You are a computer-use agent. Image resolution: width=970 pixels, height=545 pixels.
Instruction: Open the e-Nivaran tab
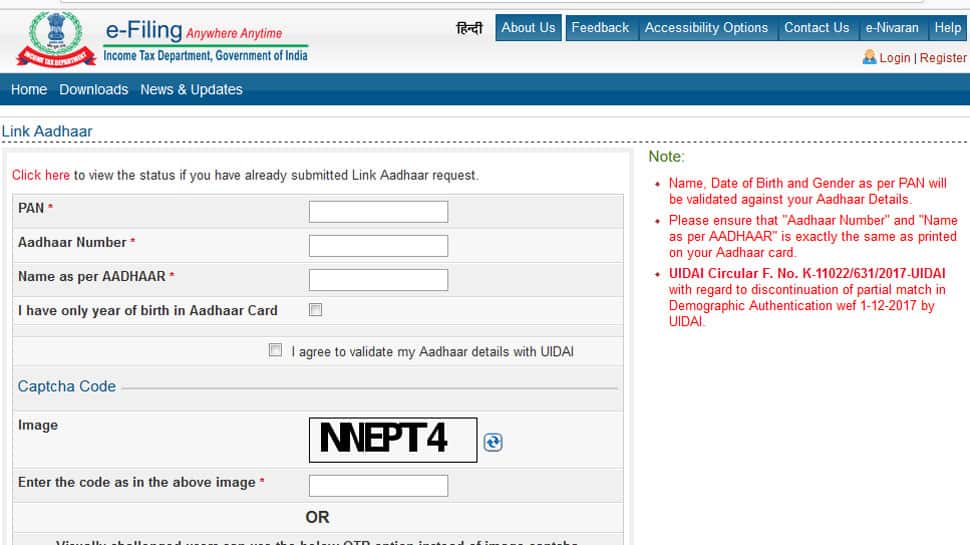(x=891, y=28)
